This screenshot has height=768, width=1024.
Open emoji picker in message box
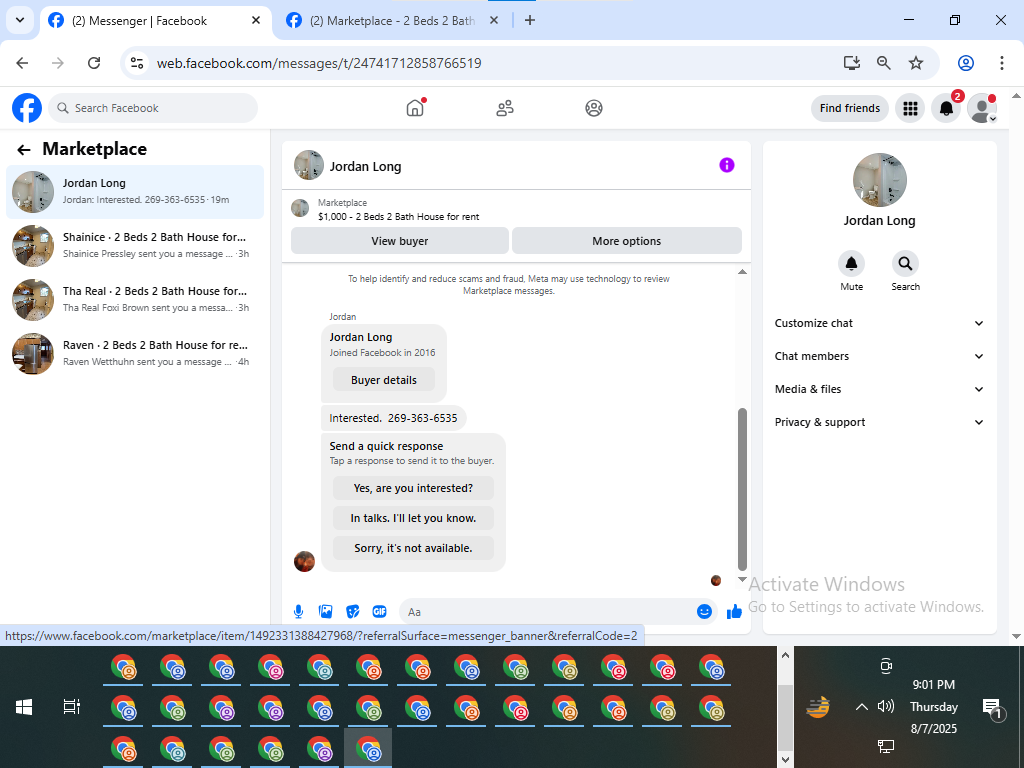(704, 611)
